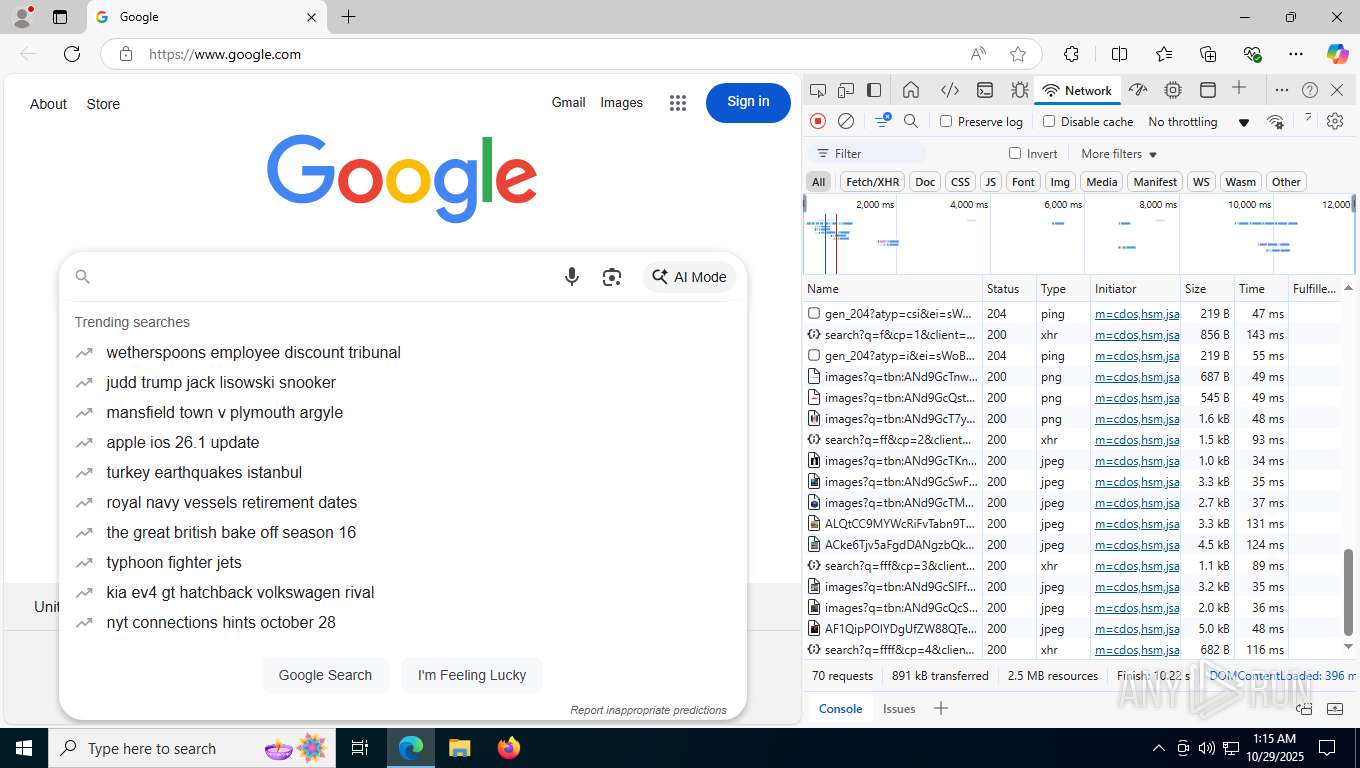Open the Issues drawer tab
The image size is (1360, 768).
(899, 708)
